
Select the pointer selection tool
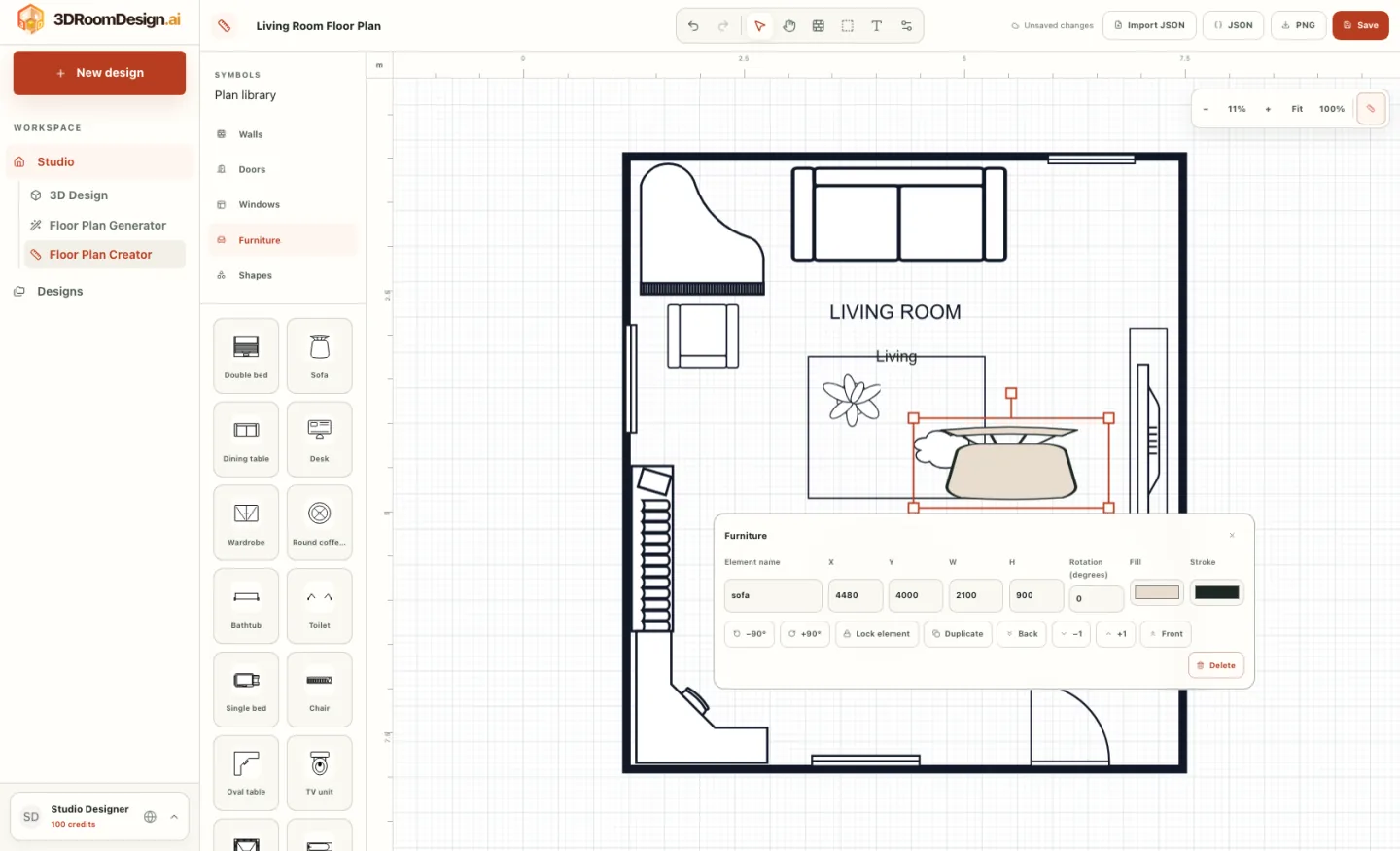[x=759, y=26]
